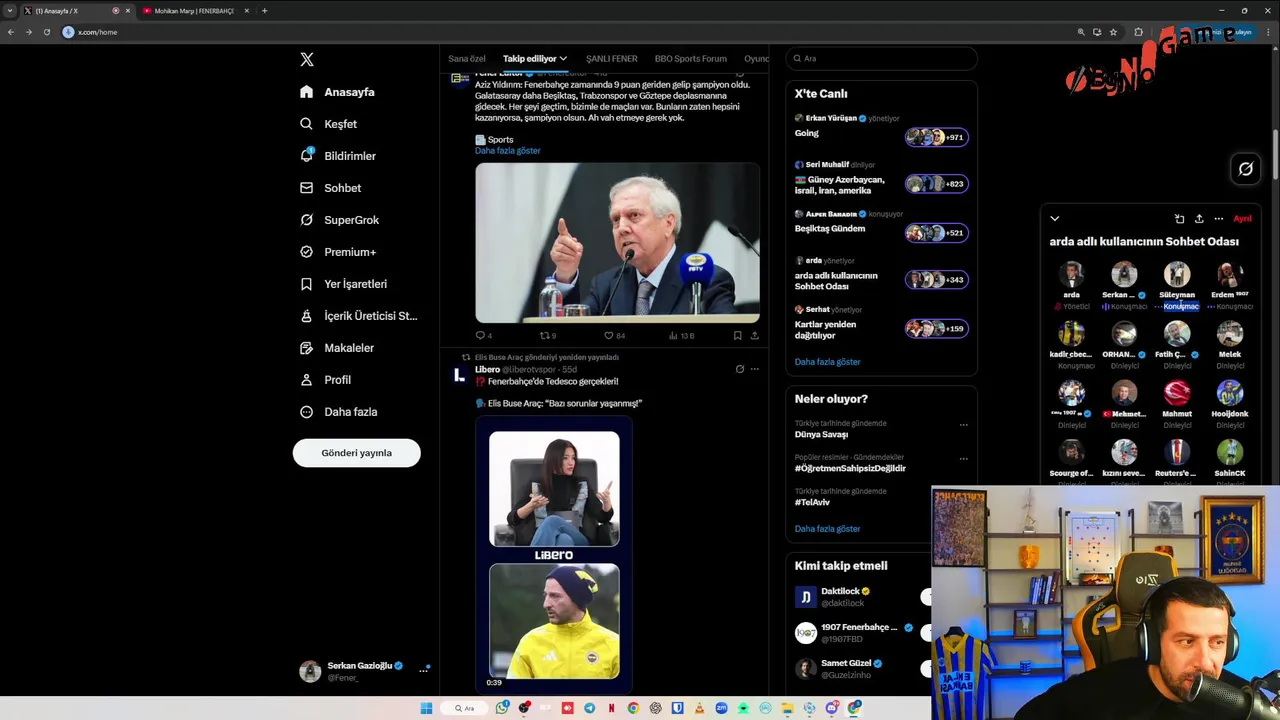Click Ayrıl to leave the space
This screenshot has width=1280, height=720.
click(x=1242, y=219)
